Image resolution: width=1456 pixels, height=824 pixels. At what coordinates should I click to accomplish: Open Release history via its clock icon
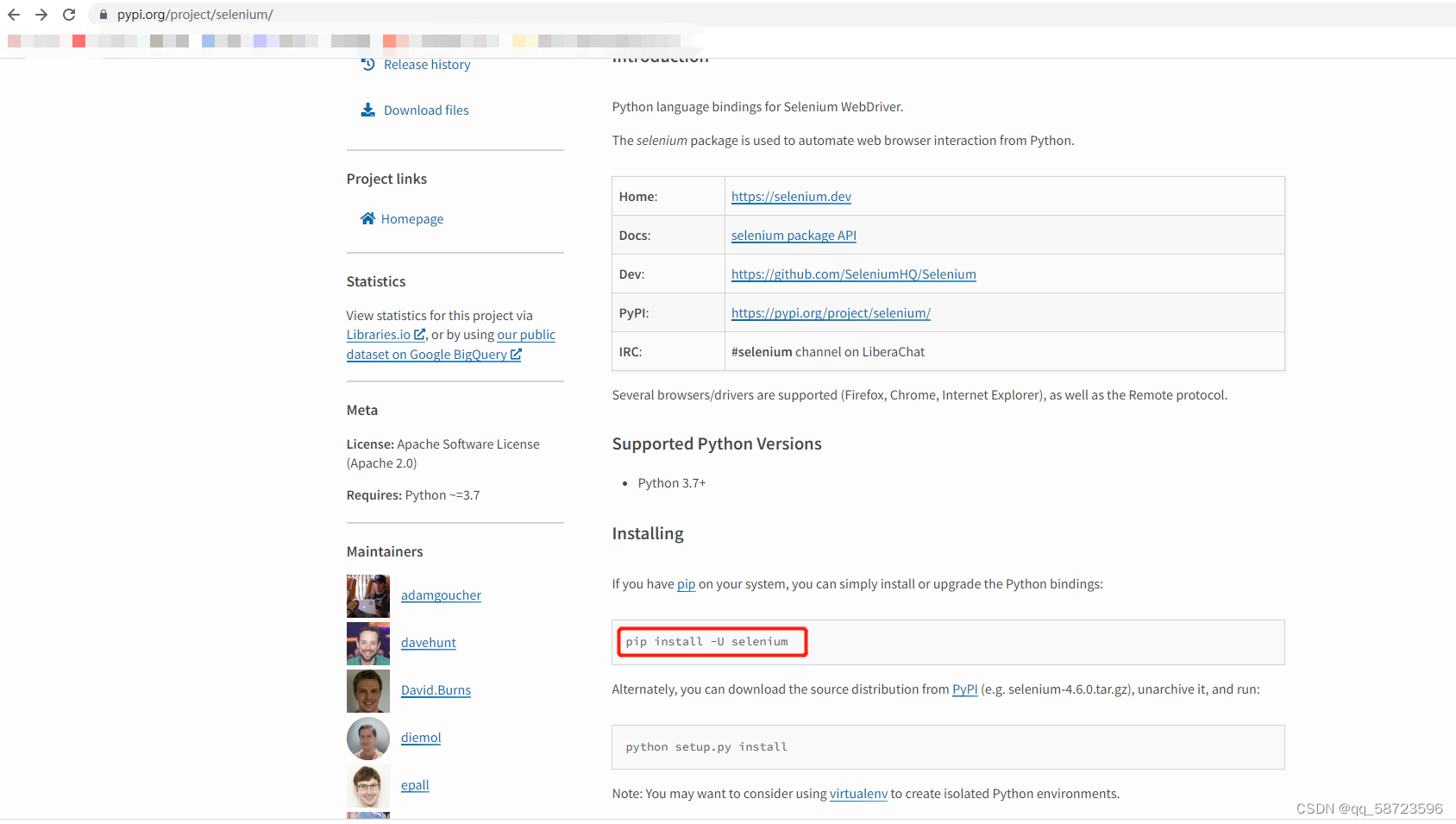click(368, 64)
